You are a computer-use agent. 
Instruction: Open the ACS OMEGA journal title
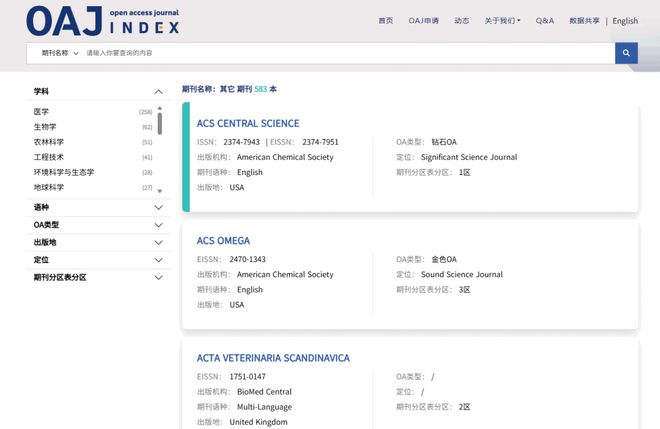(223, 241)
